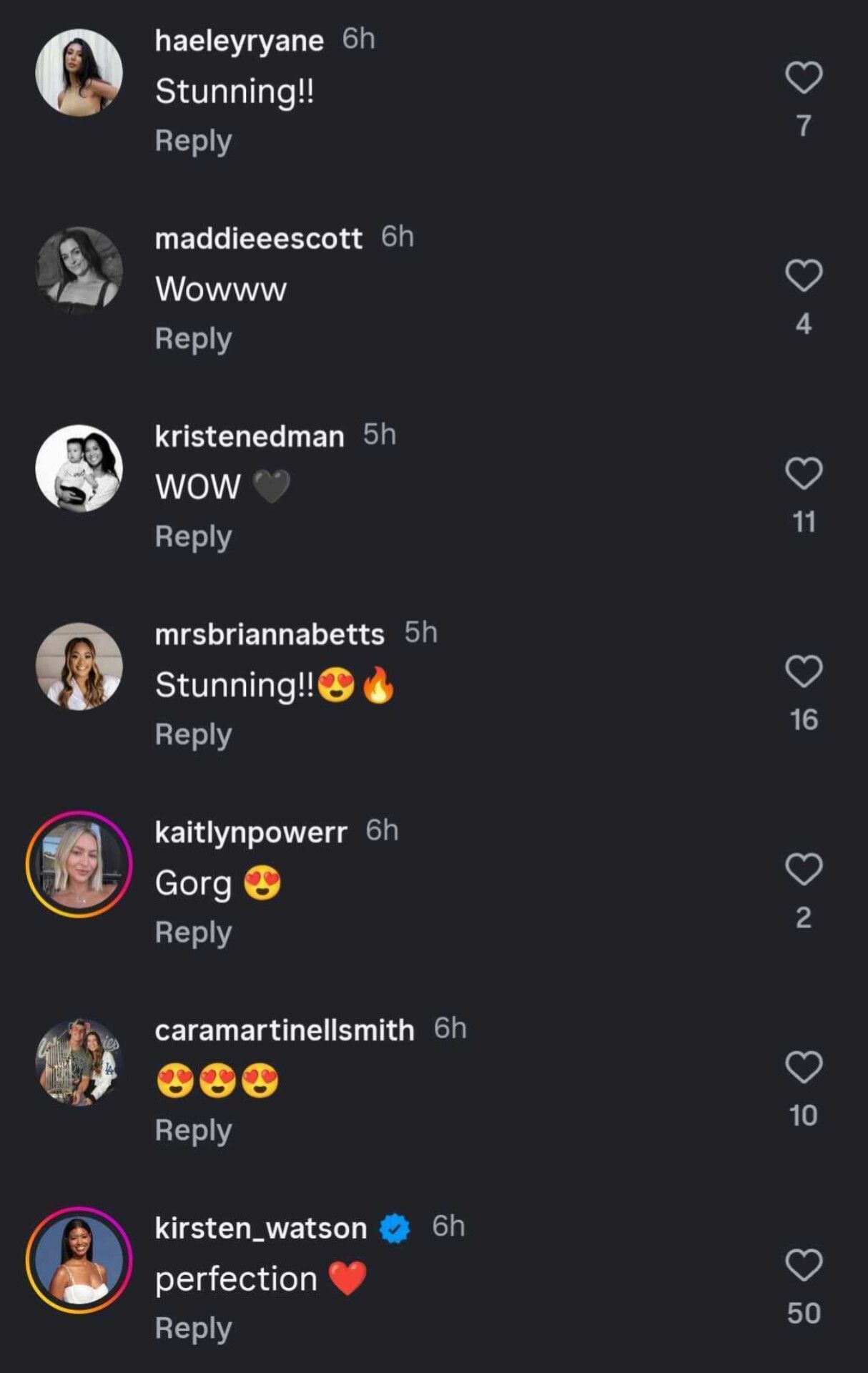Viewport: 868px width, 1373px height.
Task: Reply to kirsten_watson's comment
Action: click(193, 1329)
